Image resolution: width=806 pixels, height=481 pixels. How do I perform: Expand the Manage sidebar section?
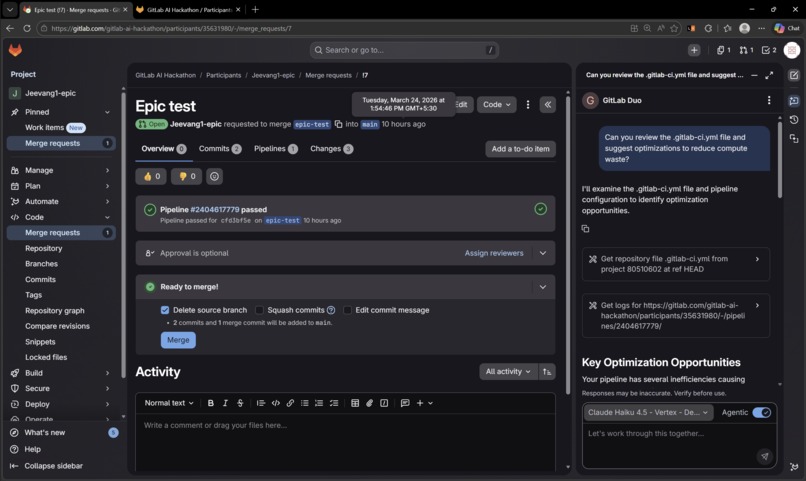(x=61, y=170)
